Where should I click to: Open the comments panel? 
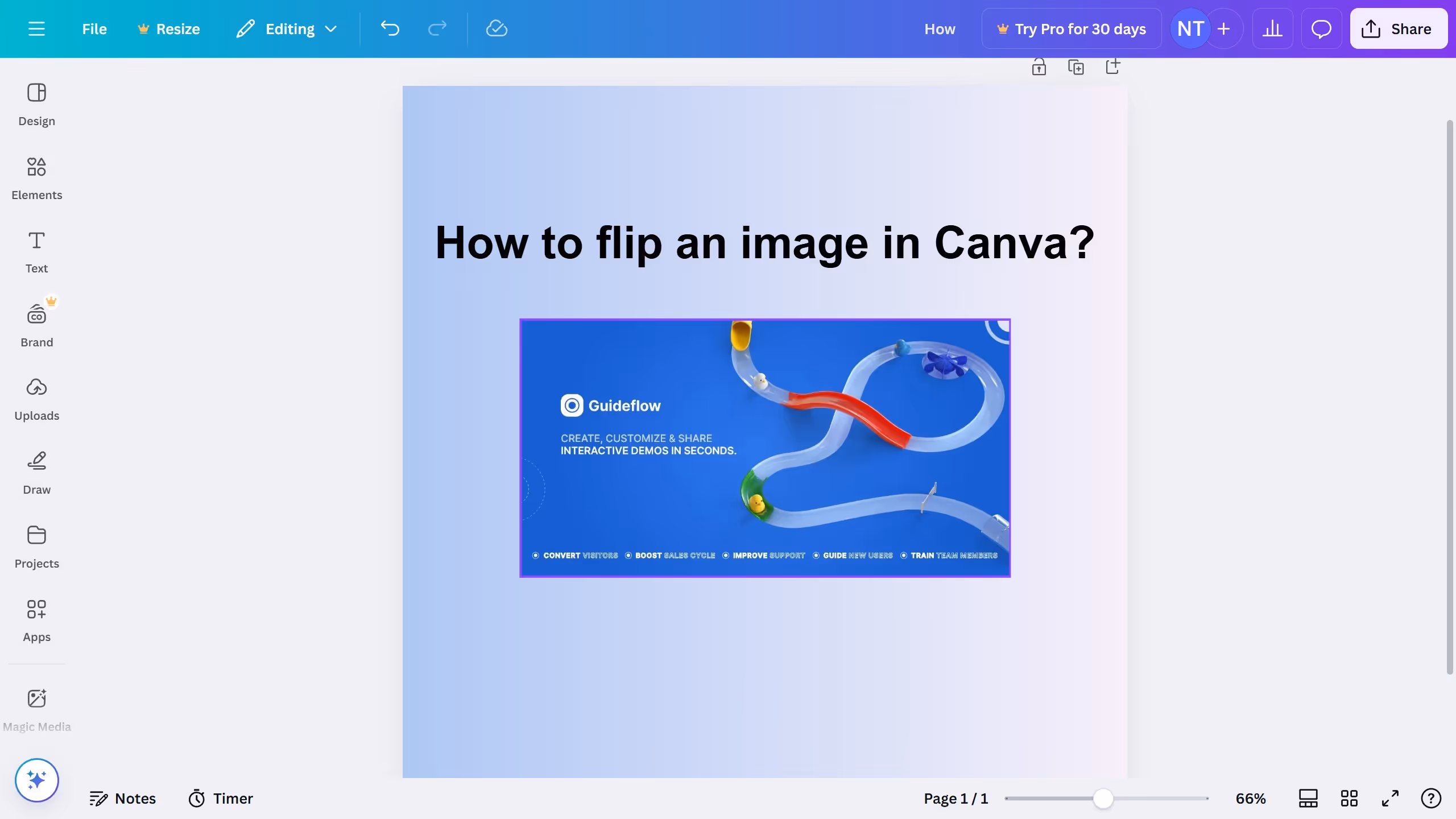pyautogui.click(x=1321, y=28)
